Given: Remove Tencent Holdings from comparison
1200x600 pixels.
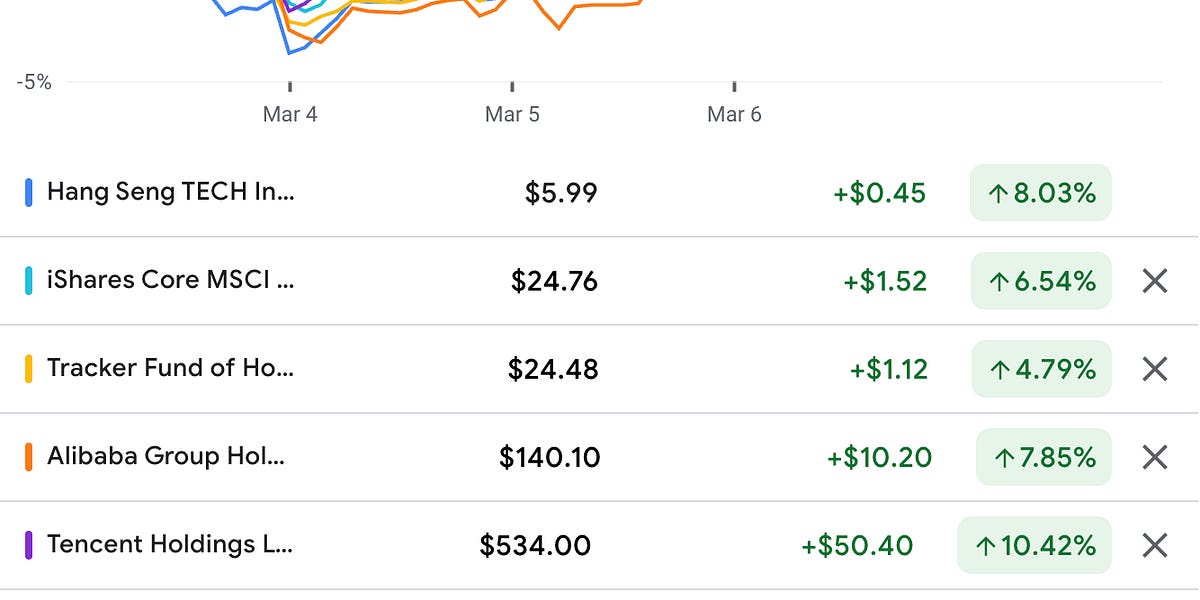Looking at the screenshot, I should (1155, 545).
